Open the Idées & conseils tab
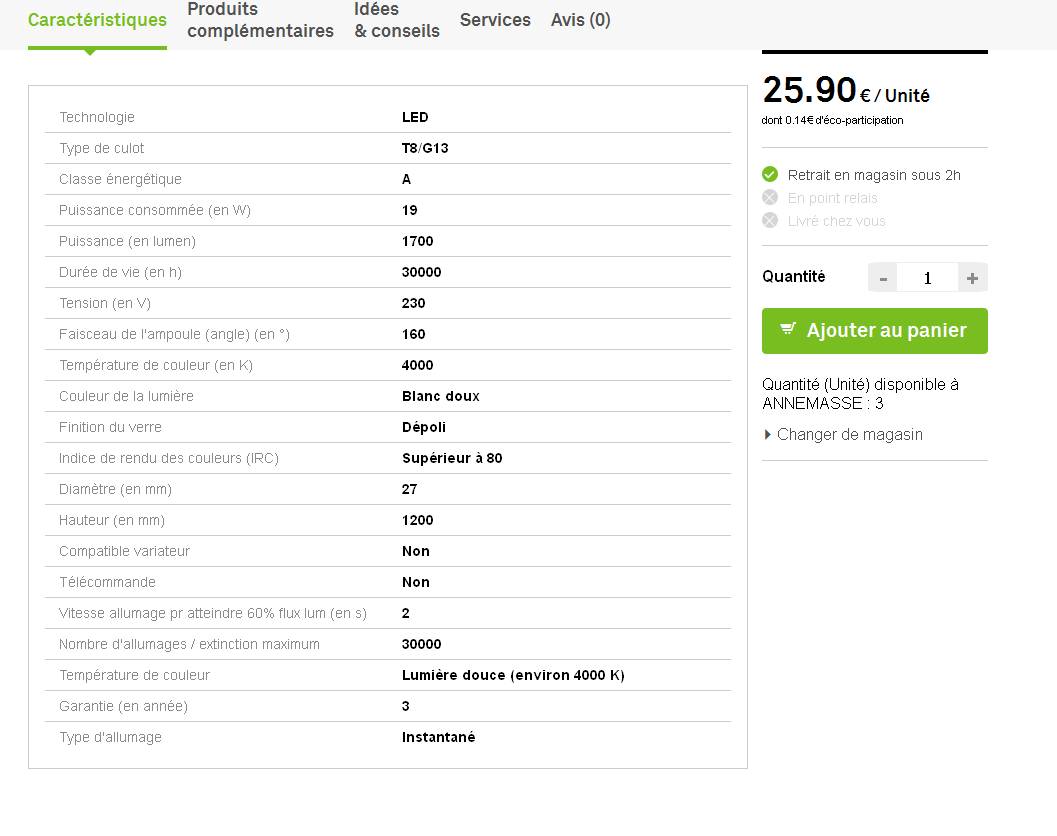The width and height of the screenshot is (1057, 836). [x=396, y=20]
